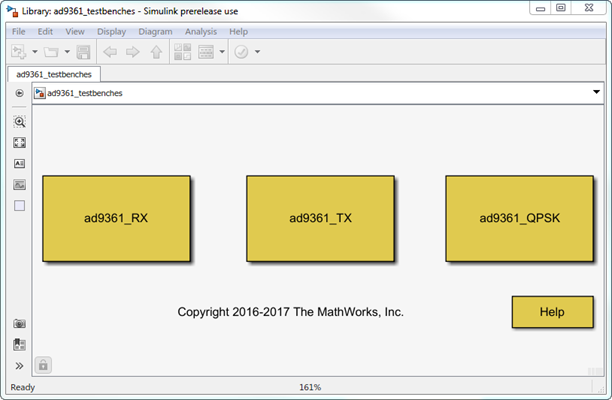The height and width of the screenshot is (400, 612).
Task: Click the yellow Help block
Action: [553, 312]
